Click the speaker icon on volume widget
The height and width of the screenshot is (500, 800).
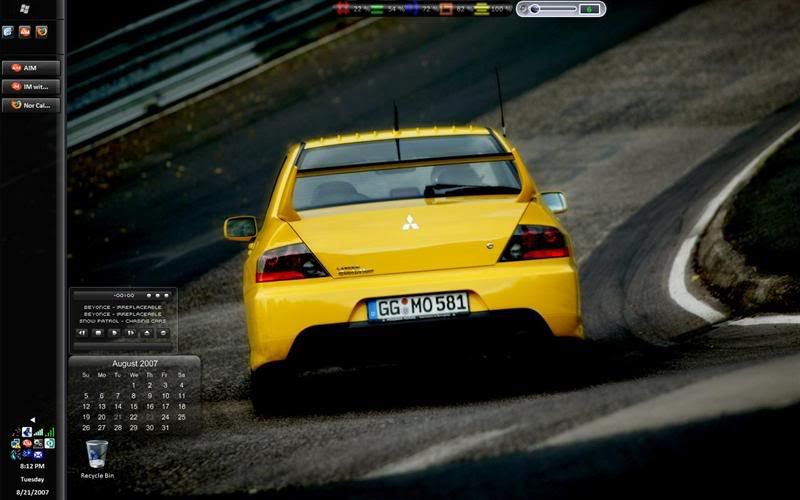(x=523, y=8)
